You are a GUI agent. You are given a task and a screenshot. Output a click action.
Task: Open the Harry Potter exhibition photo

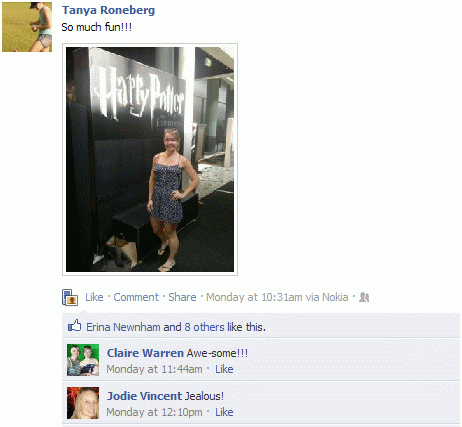point(150,159)
